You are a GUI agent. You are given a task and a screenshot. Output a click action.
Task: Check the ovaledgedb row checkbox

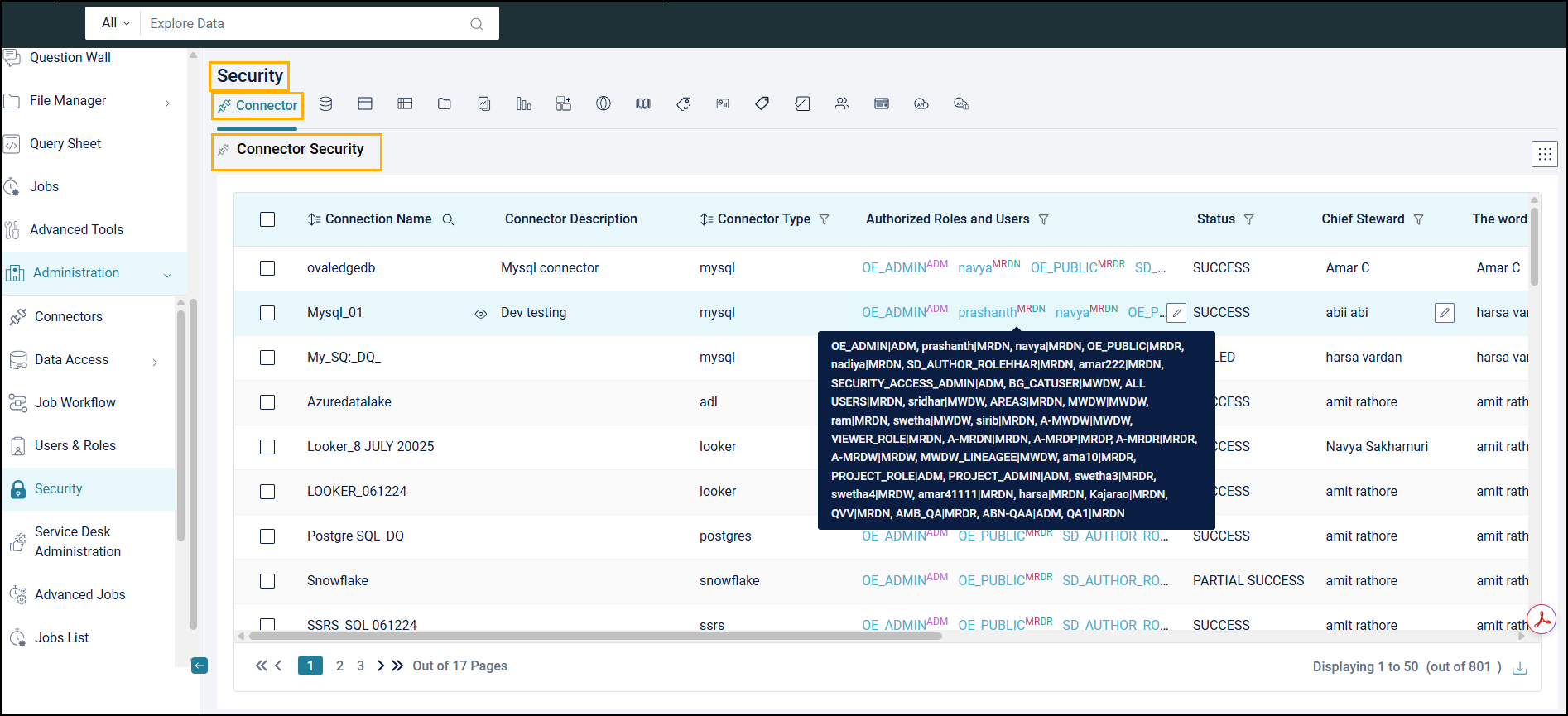point(267,268)
